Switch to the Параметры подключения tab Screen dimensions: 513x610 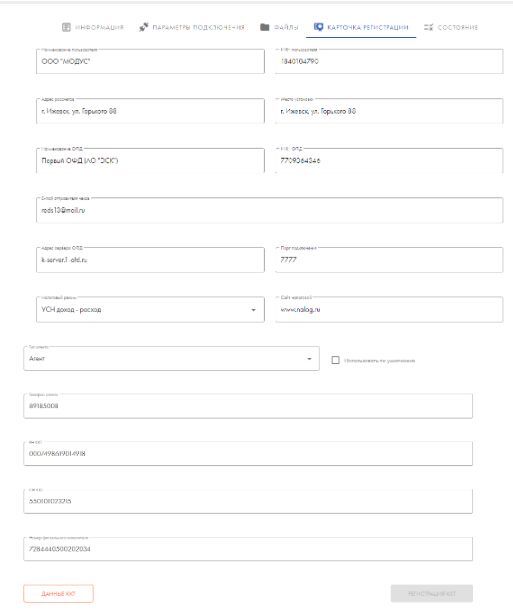tap(192, 27)
